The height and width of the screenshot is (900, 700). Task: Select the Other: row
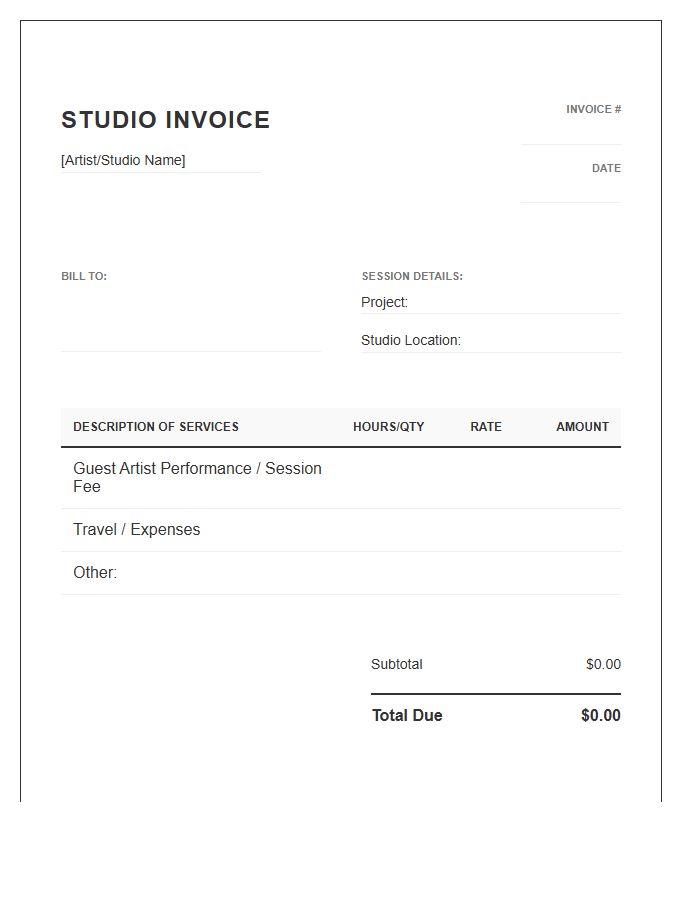pos(341,573)
